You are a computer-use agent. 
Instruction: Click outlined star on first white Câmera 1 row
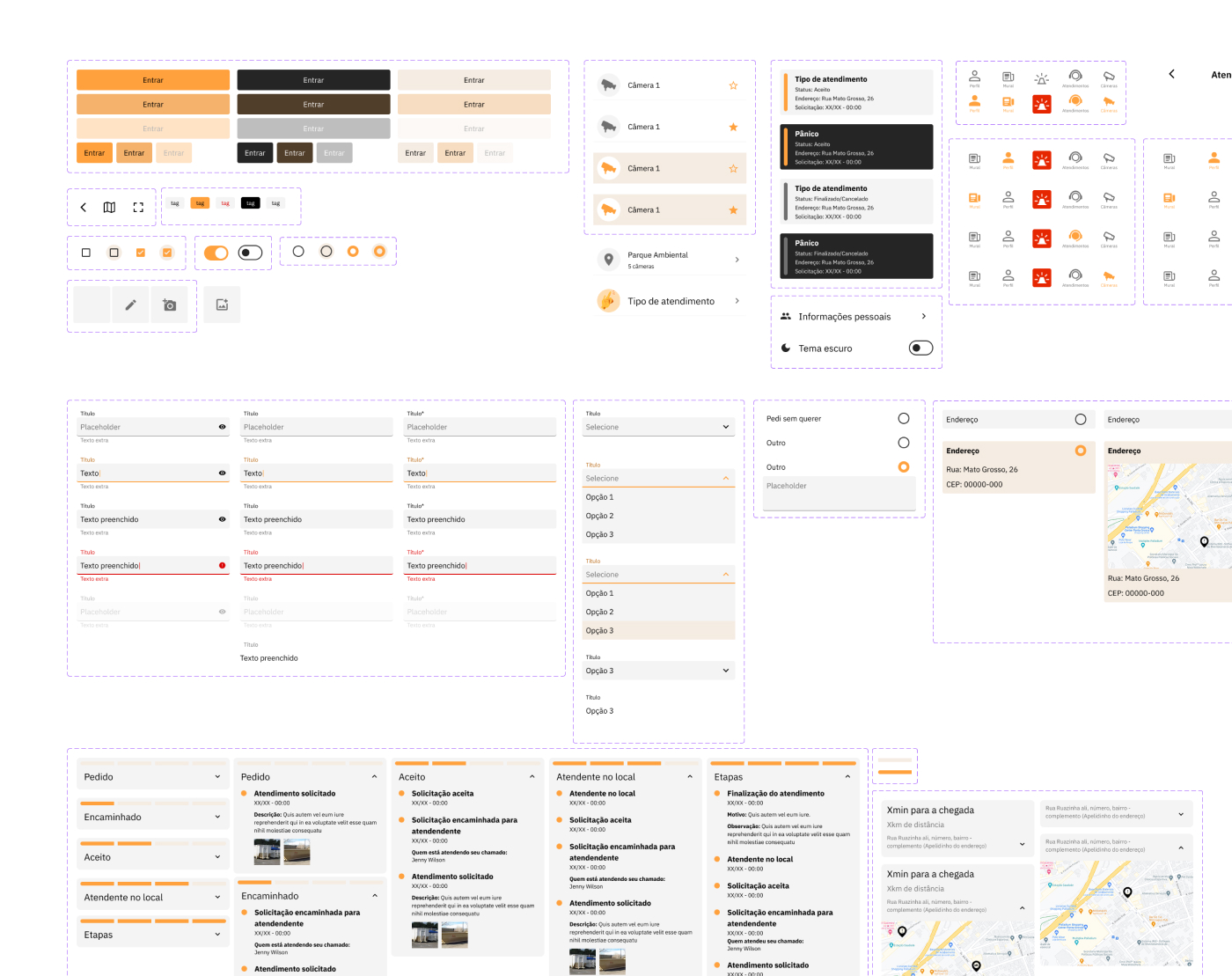click(733, 85)
